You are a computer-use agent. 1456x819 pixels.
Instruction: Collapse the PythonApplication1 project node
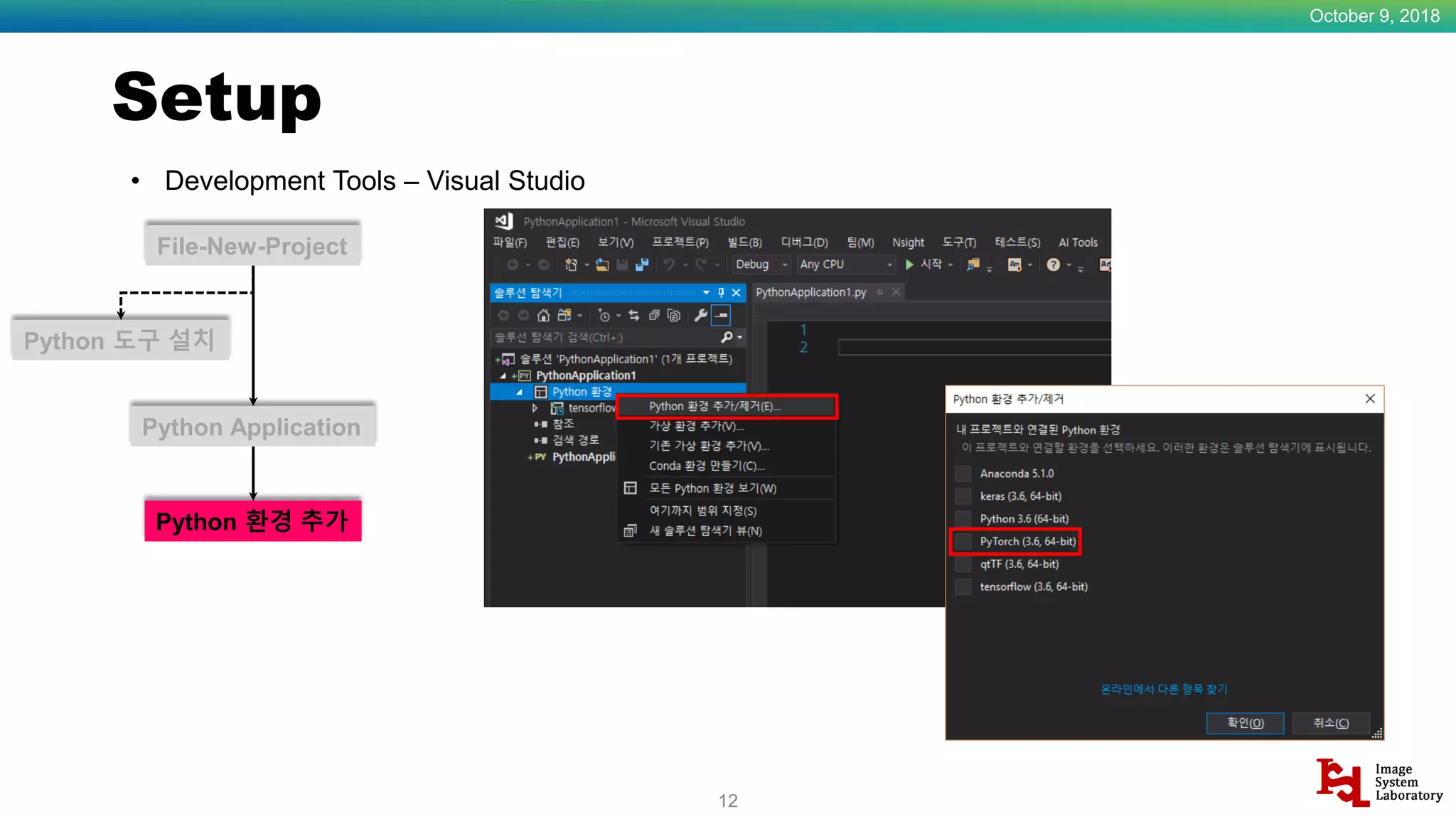(x=503, y=375)
